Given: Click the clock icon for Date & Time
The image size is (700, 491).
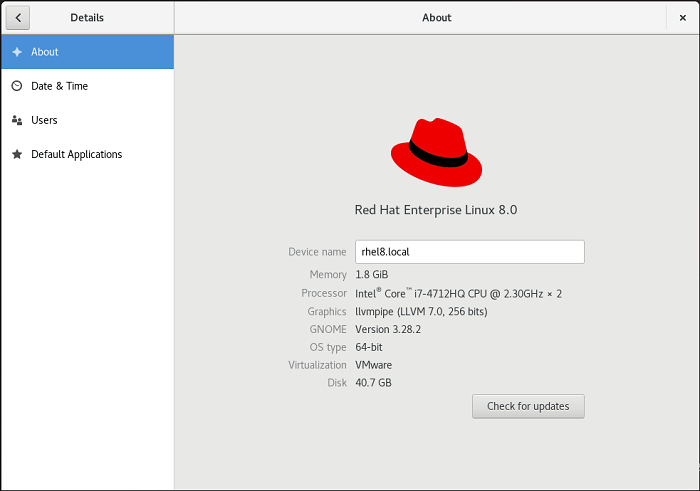Looking at the screenshot, I should pos(17,86).
